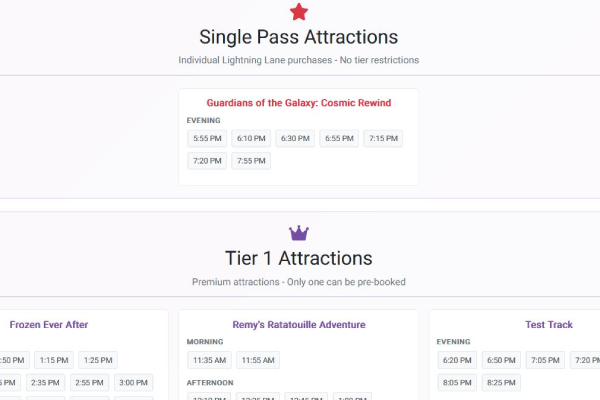The width and height of the screenshot is (600, 400).
Task: Choose the 6:30 PM Cosmic Rewind slot
Action: 294,139
